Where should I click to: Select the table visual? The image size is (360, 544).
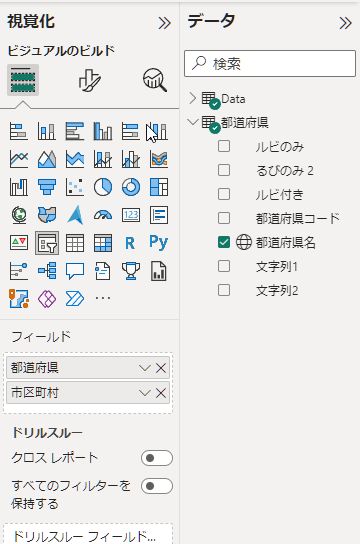click(x=75, y=243)
